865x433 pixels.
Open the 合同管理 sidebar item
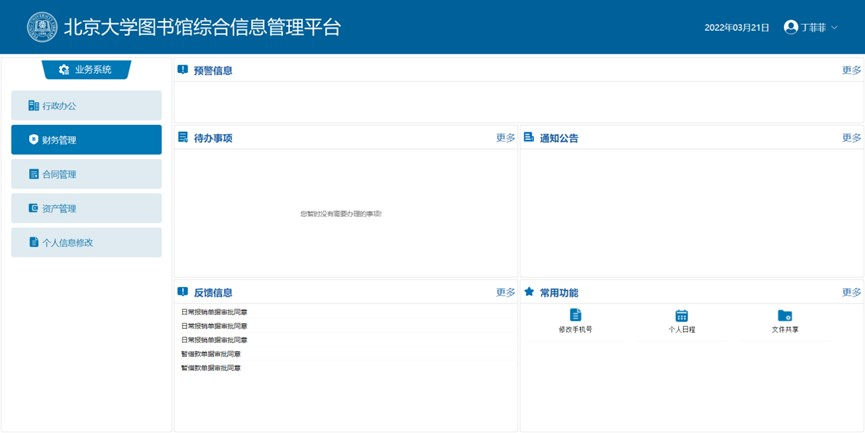86,174
